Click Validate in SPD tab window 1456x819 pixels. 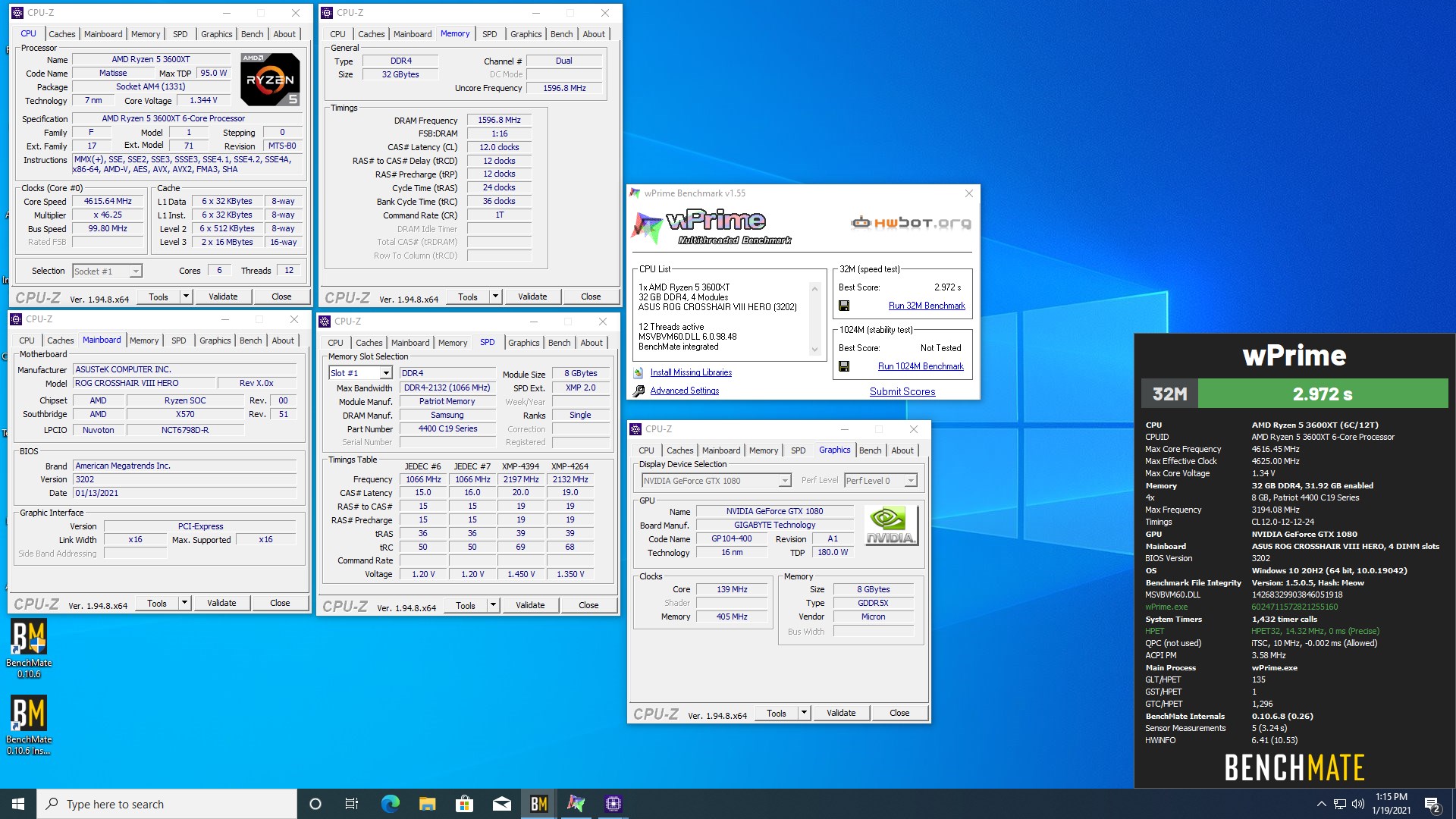click(x=530, y=605)
